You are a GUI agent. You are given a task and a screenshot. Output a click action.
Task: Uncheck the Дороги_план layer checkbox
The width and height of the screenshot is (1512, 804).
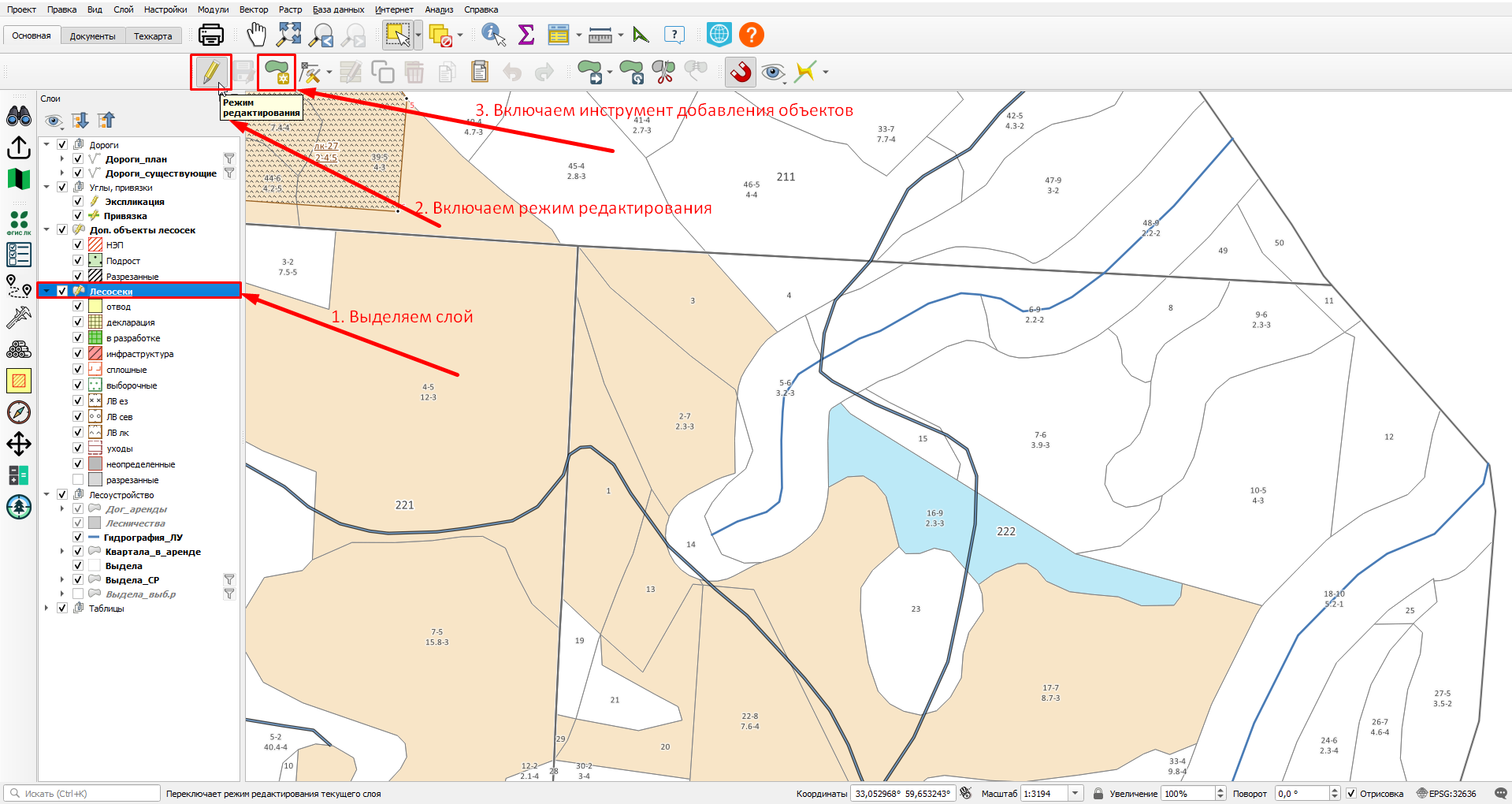pyautogui.click(x=78, y=158)
